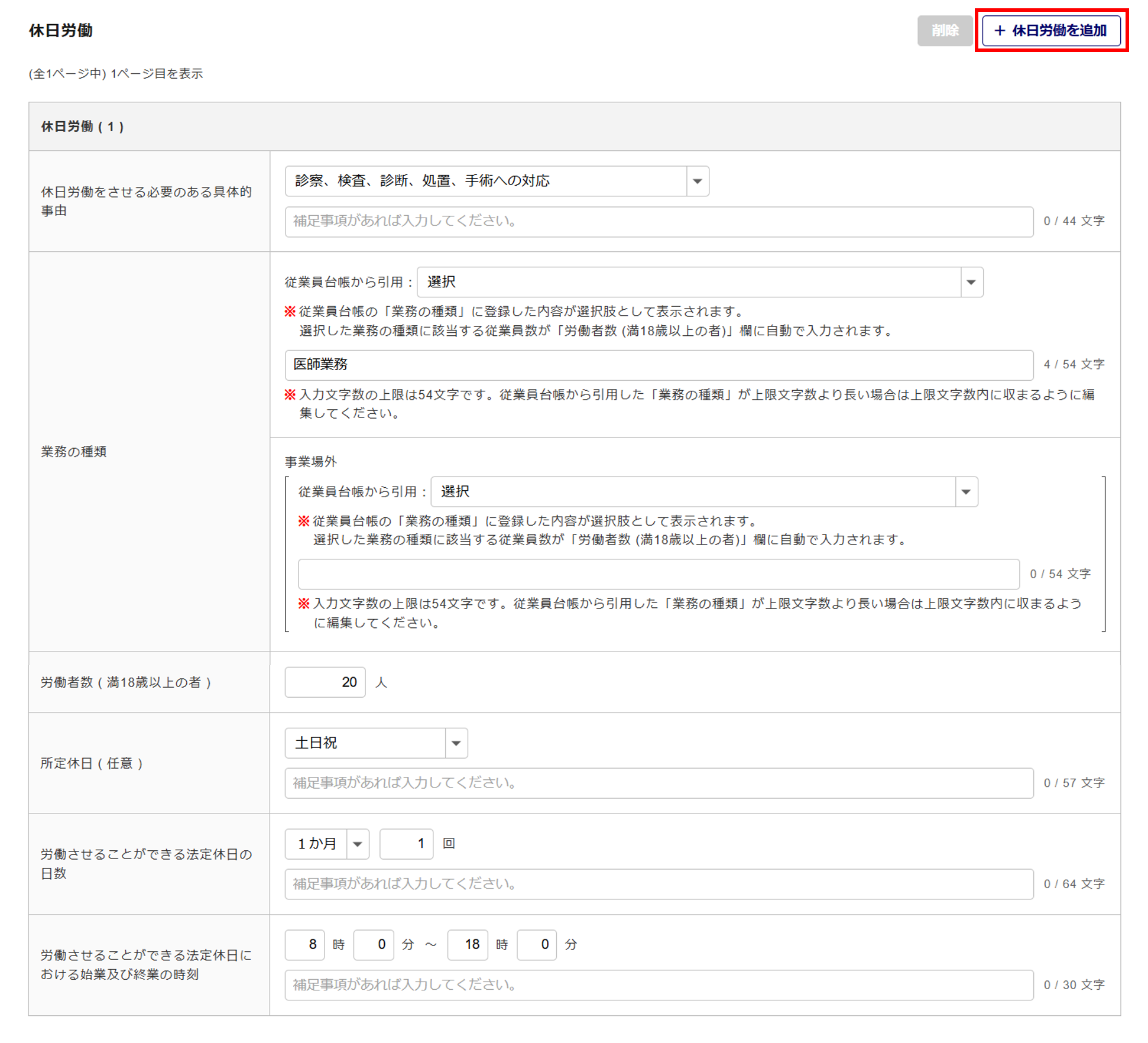Click the 所定休日 supplementary notes field

click(659, 783)
